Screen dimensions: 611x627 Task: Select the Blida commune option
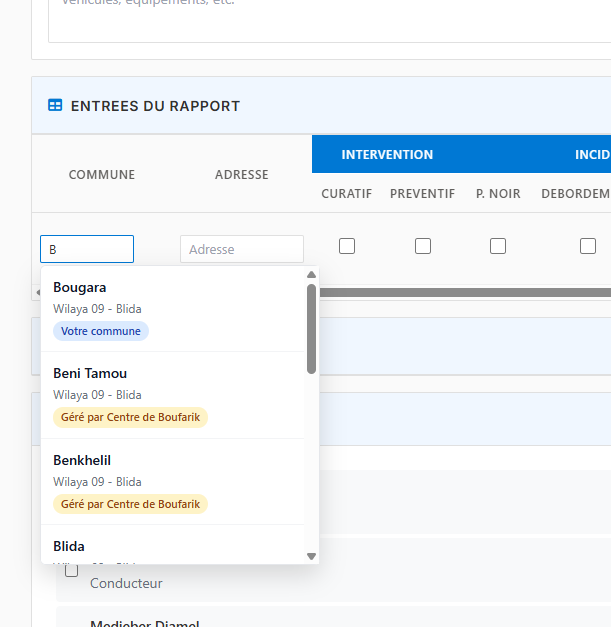(x=69, y=547)
